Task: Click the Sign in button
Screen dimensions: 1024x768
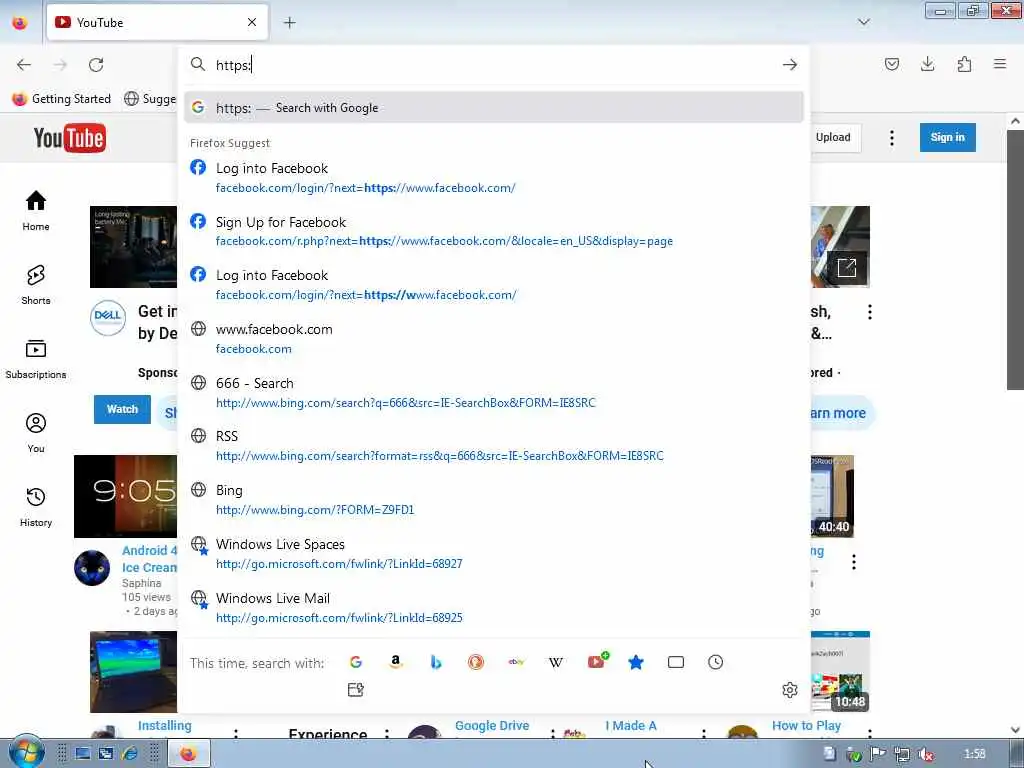Action: tap(948, 137)
